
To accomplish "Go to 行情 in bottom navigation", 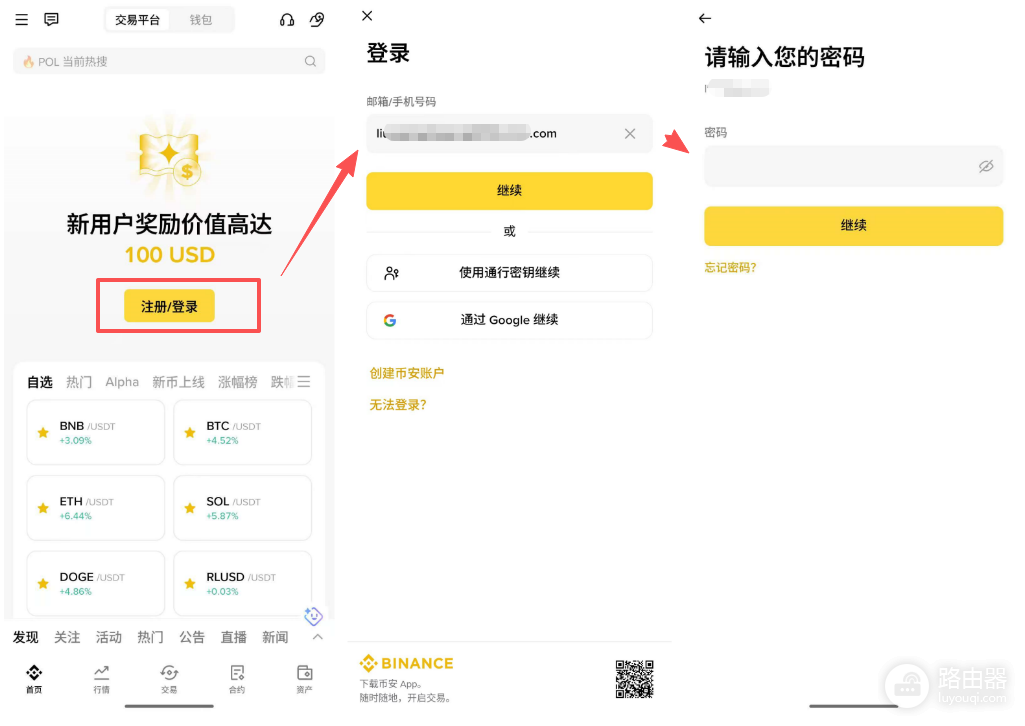I will pos(101,679).
